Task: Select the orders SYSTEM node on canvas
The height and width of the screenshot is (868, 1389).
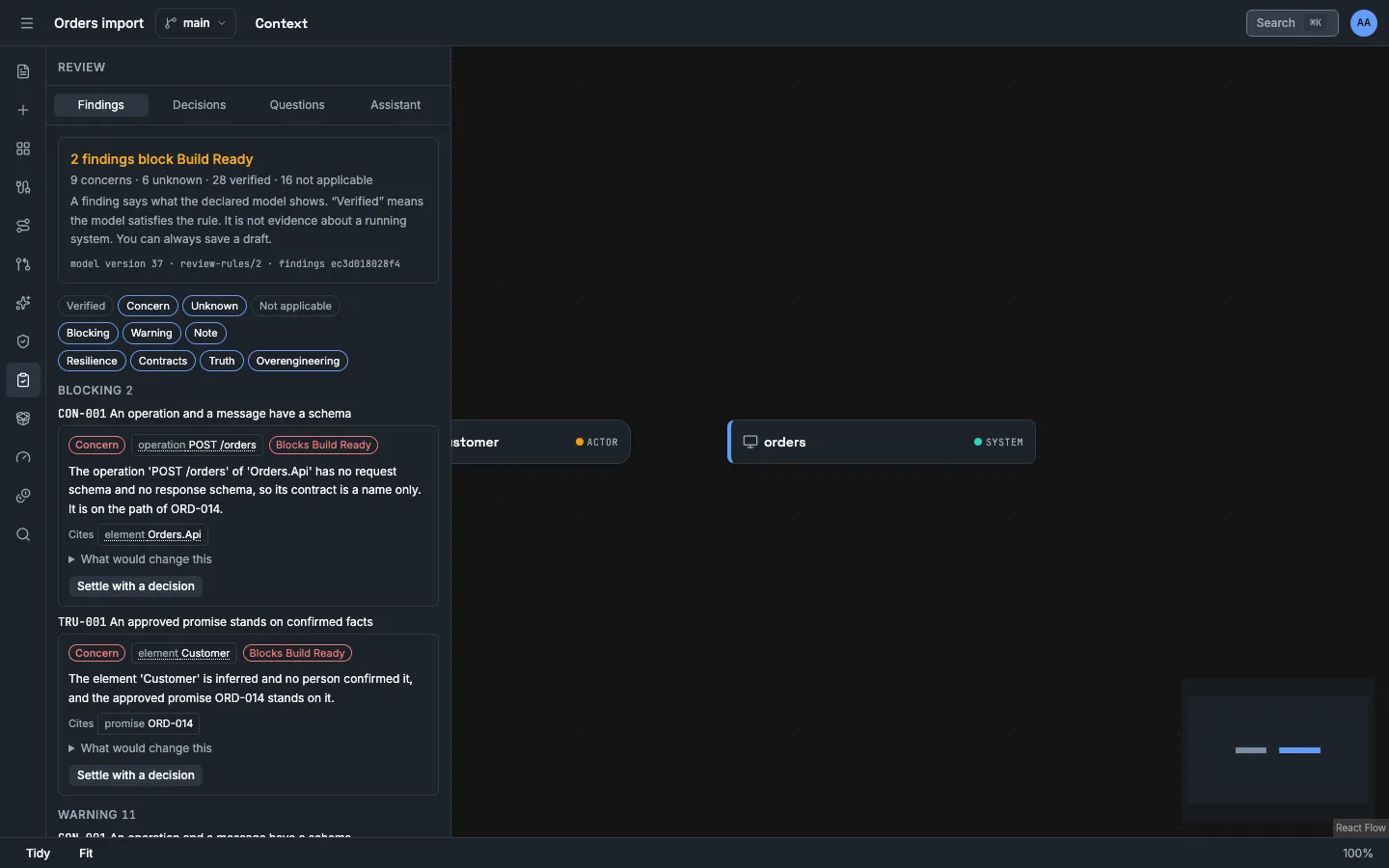Action: tap(882, 442)
